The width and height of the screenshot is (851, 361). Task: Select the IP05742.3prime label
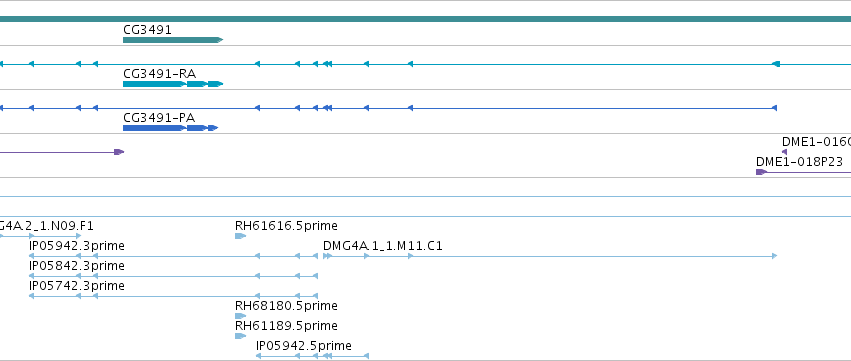pyautogui.click(x=77, y=286)
